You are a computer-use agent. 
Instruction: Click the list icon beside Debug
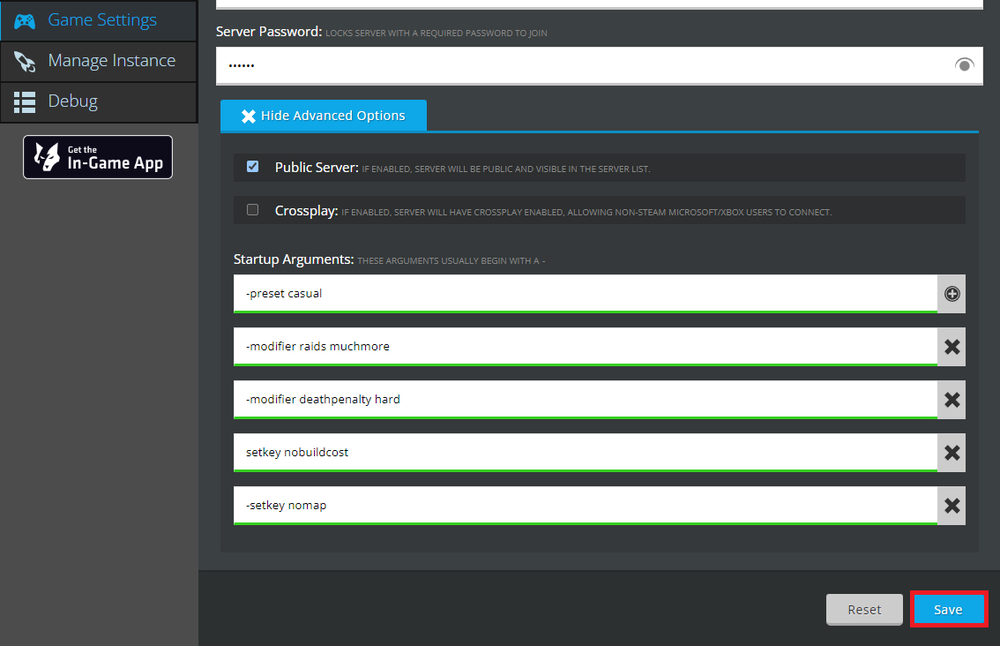(24, 101)
